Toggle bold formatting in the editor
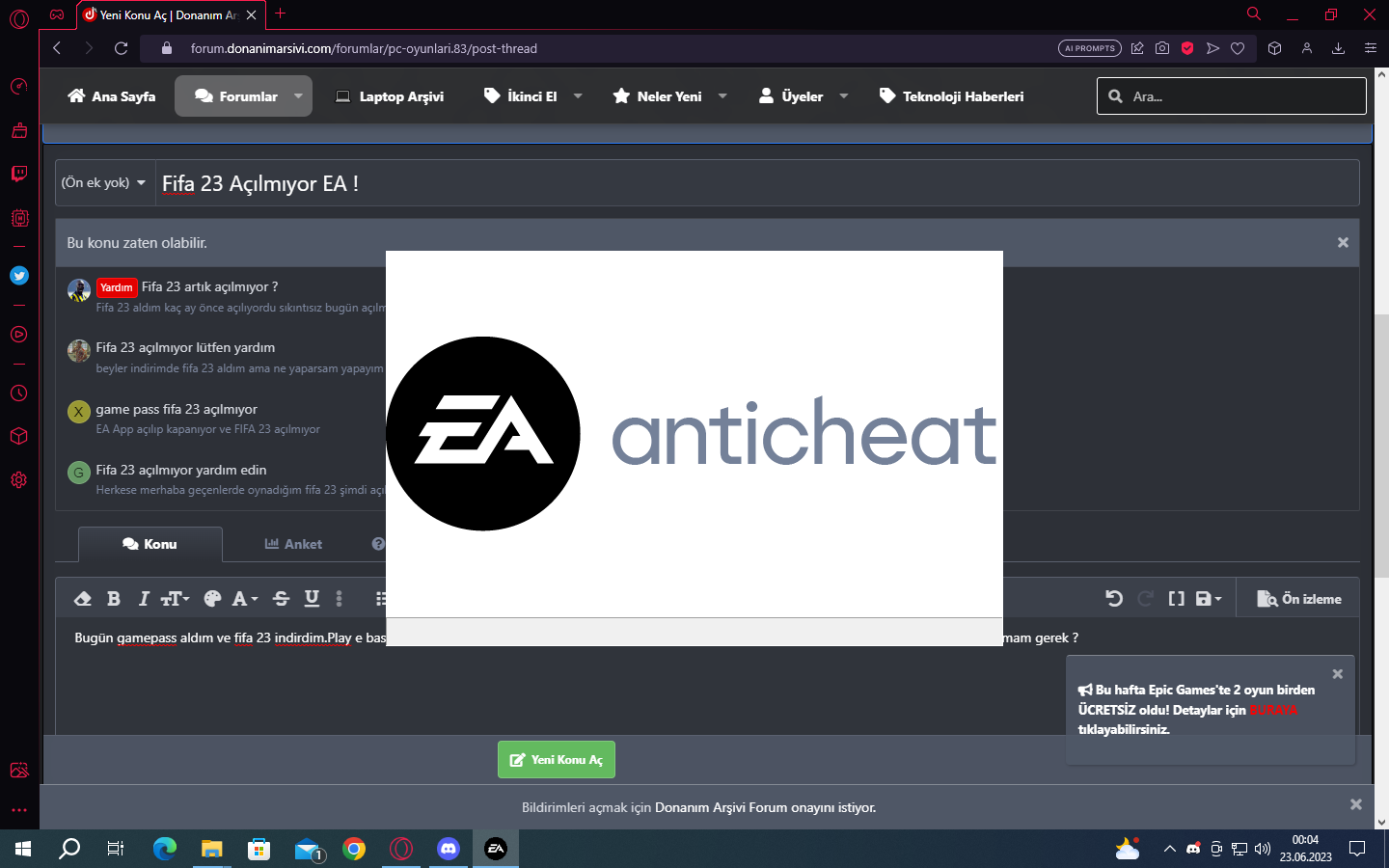Image resolution: width=1389 pixels, height=868 pixels. (x=114, y=599)
